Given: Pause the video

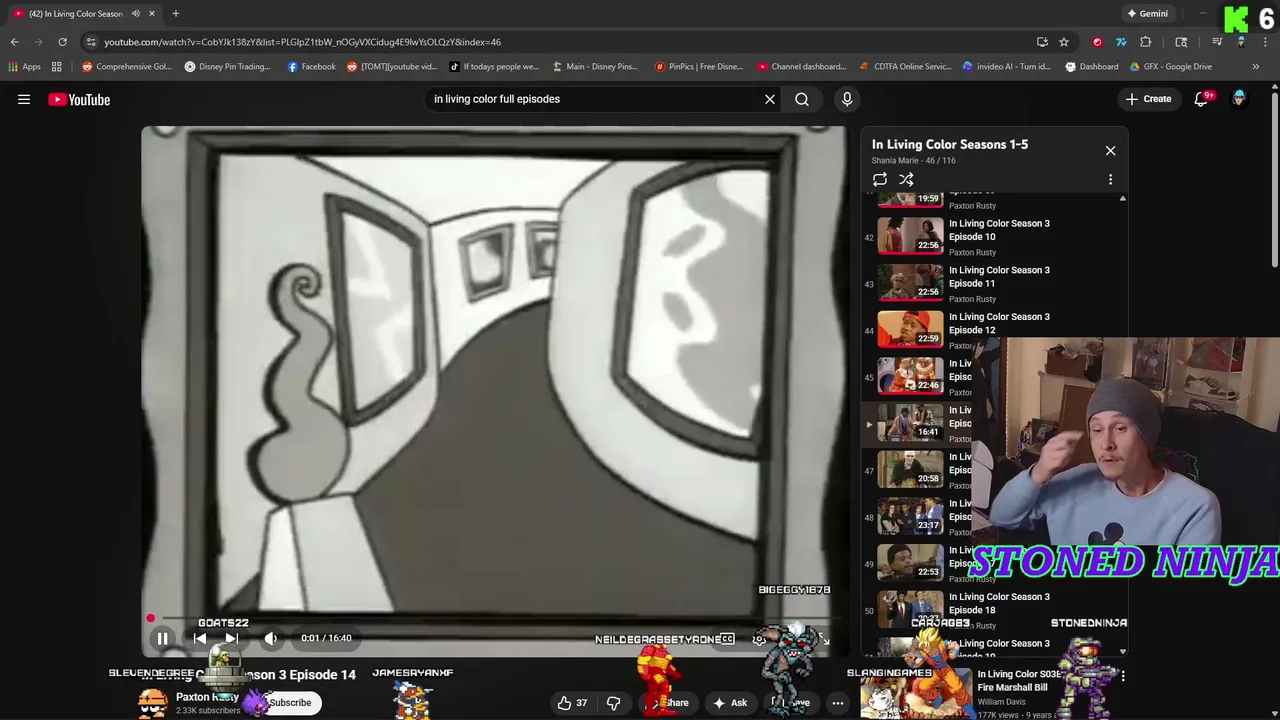Looking at the screenshot, I should tap(162, 638).
